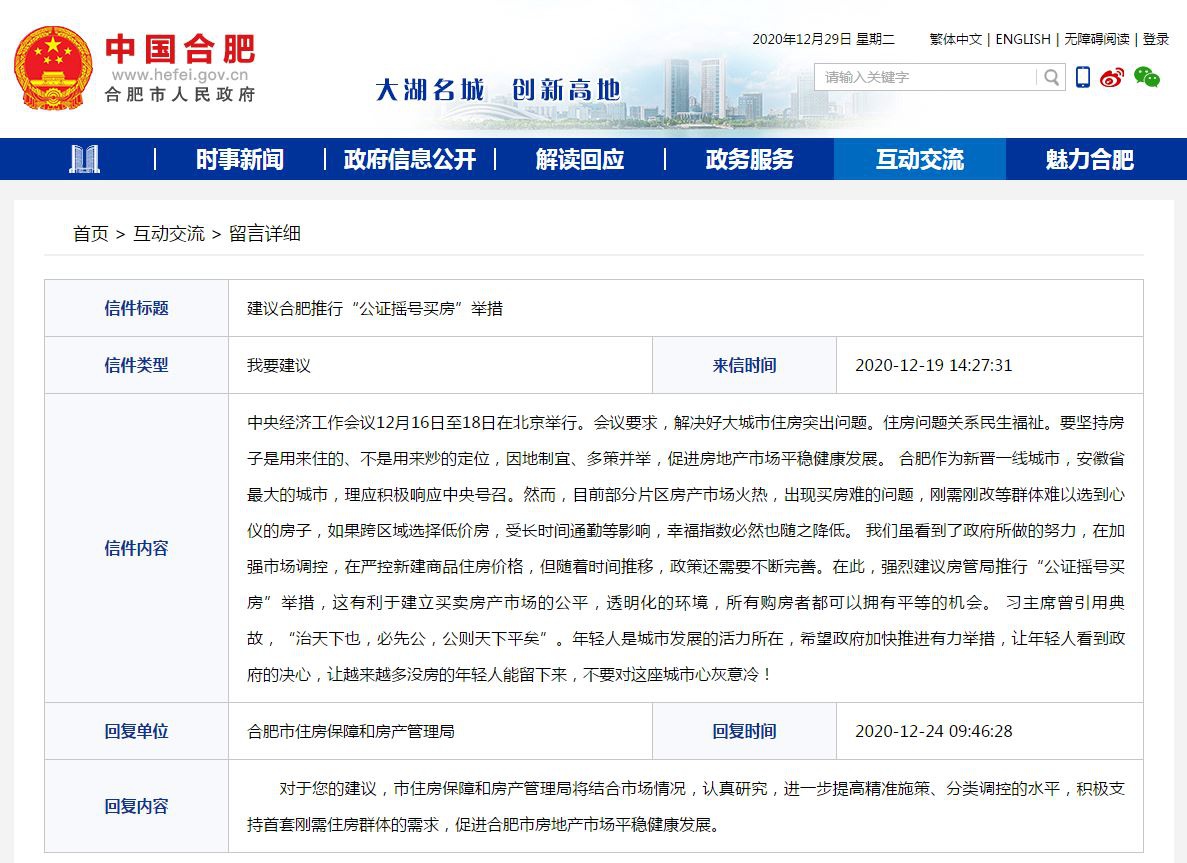Open the 解读回应 menu
The width and height of the screenshot is (1187, 863).
[581, 158]
